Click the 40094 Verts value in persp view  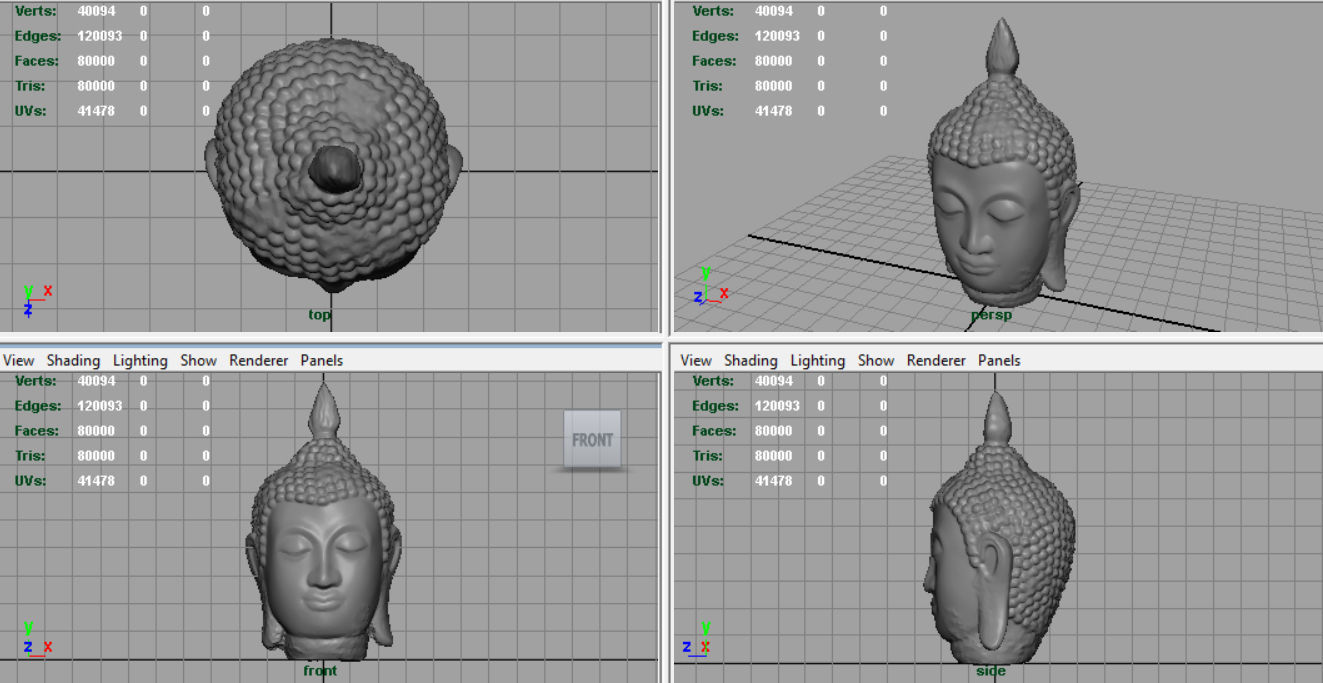pos(774,11)
